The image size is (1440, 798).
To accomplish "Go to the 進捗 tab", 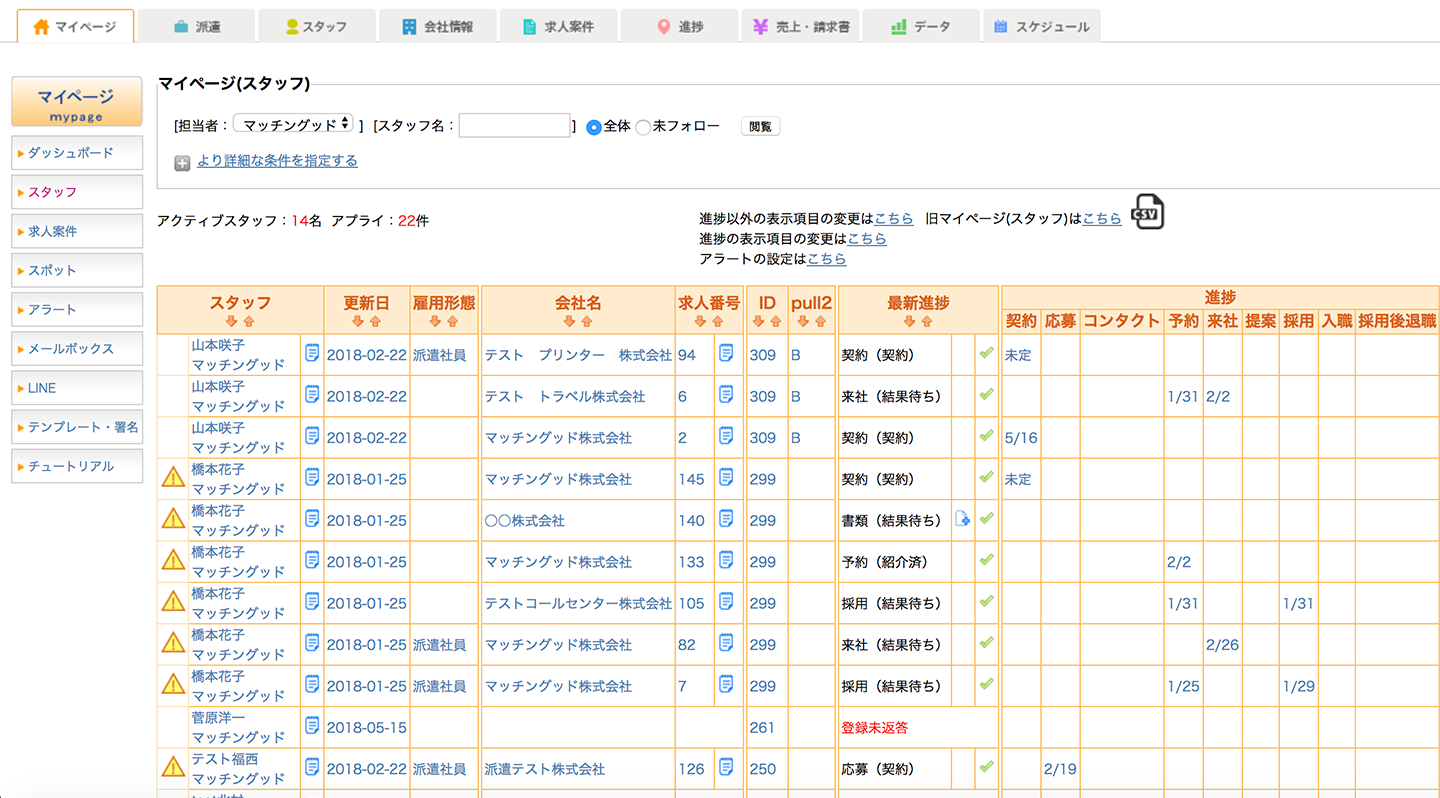I will (680, 26).
